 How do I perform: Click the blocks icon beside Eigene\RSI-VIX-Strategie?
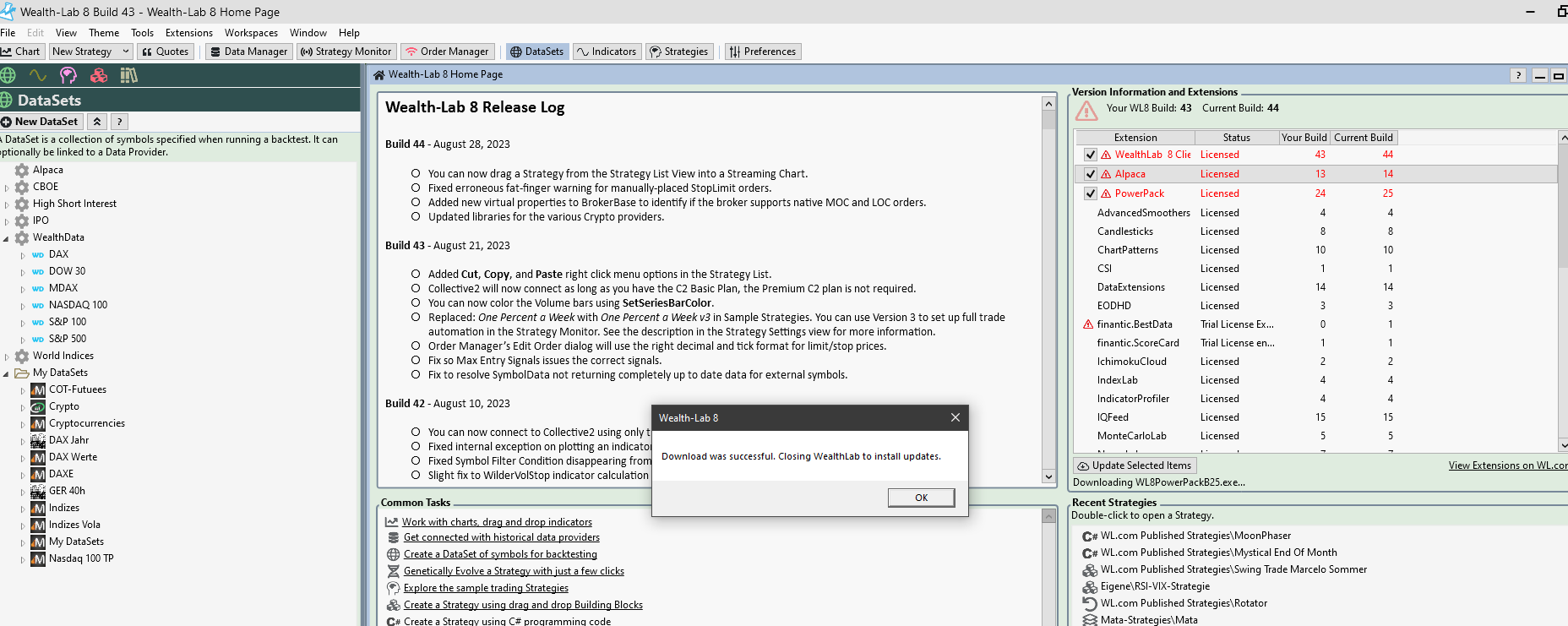(x=1090, y=586)
